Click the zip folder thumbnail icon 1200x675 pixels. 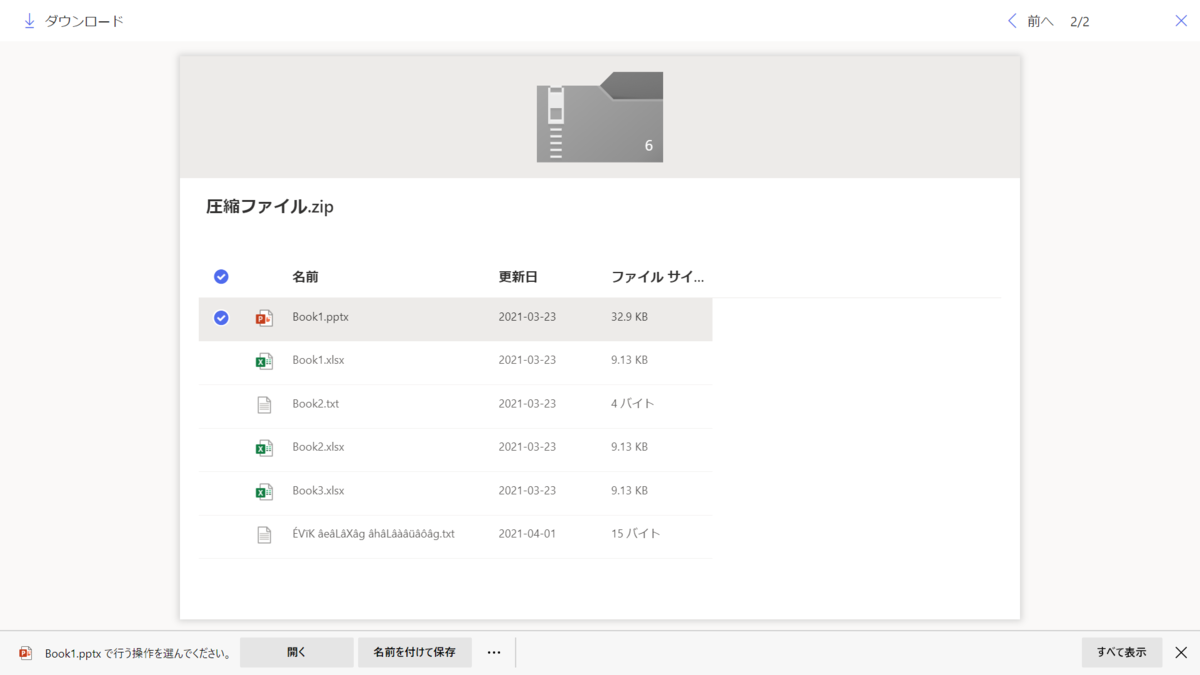(600, 117)
